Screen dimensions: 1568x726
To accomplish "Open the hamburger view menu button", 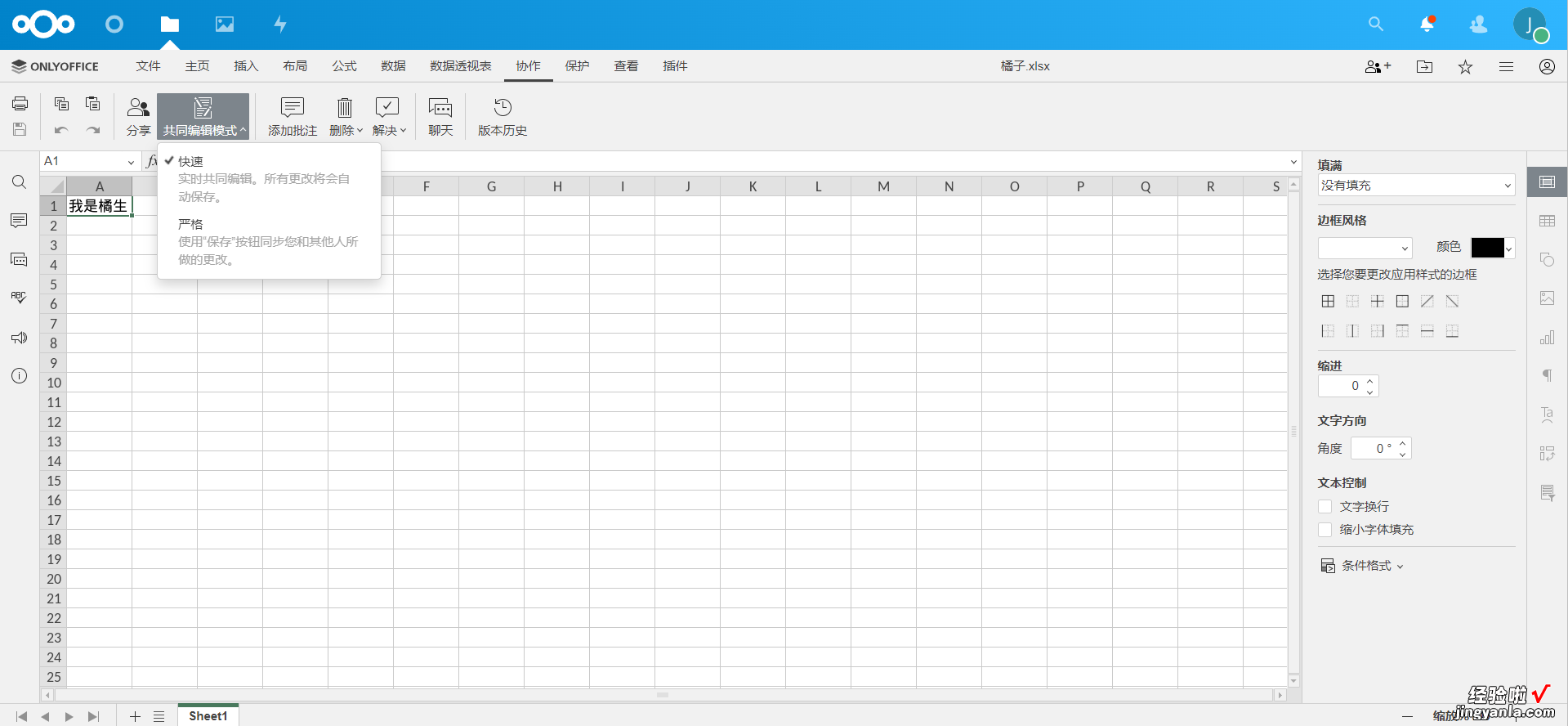I will [1506, 67].
